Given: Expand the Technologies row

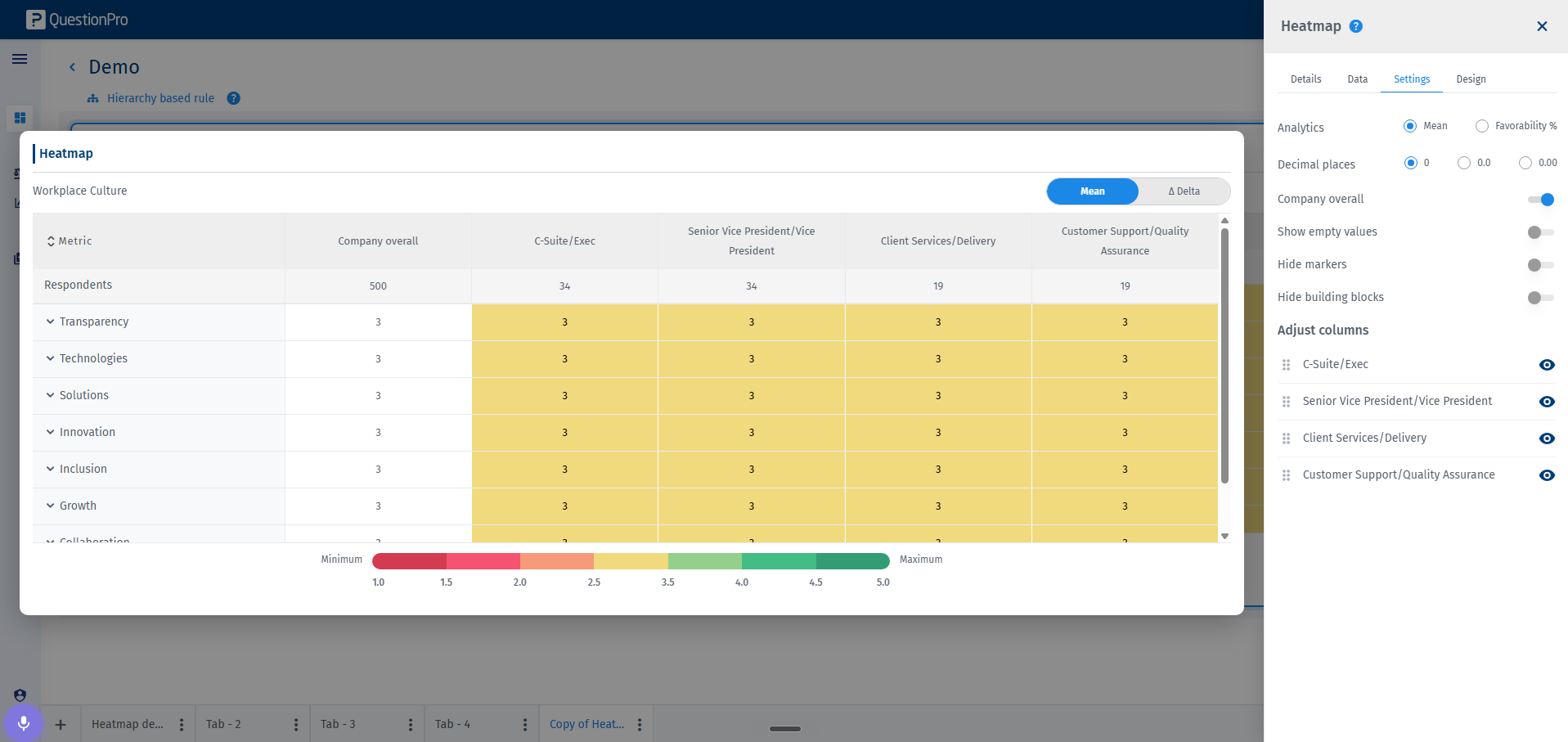Looking at the screenshot, I should [51, 358].
